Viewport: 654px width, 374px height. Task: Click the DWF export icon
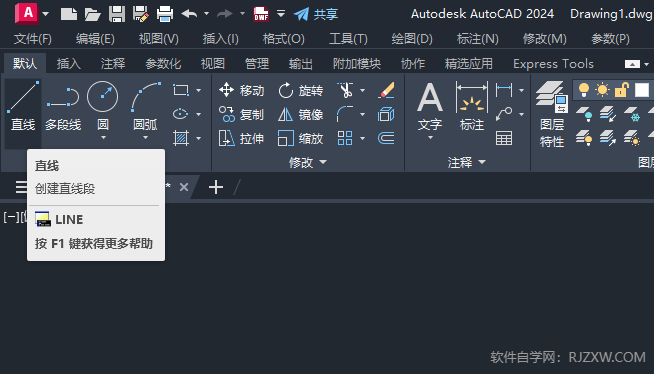point(261,14)
